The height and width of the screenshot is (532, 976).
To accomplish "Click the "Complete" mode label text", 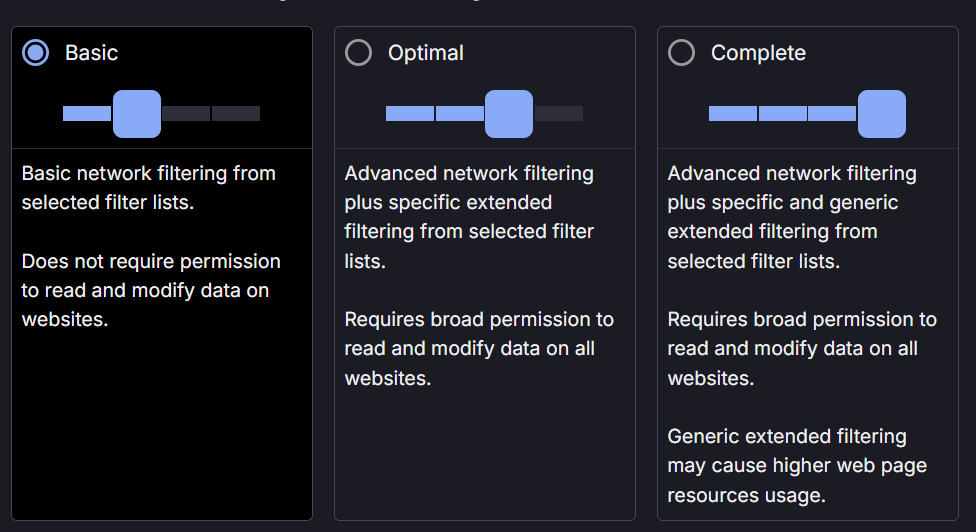I will pyautogui.click(x=758, y=53).
